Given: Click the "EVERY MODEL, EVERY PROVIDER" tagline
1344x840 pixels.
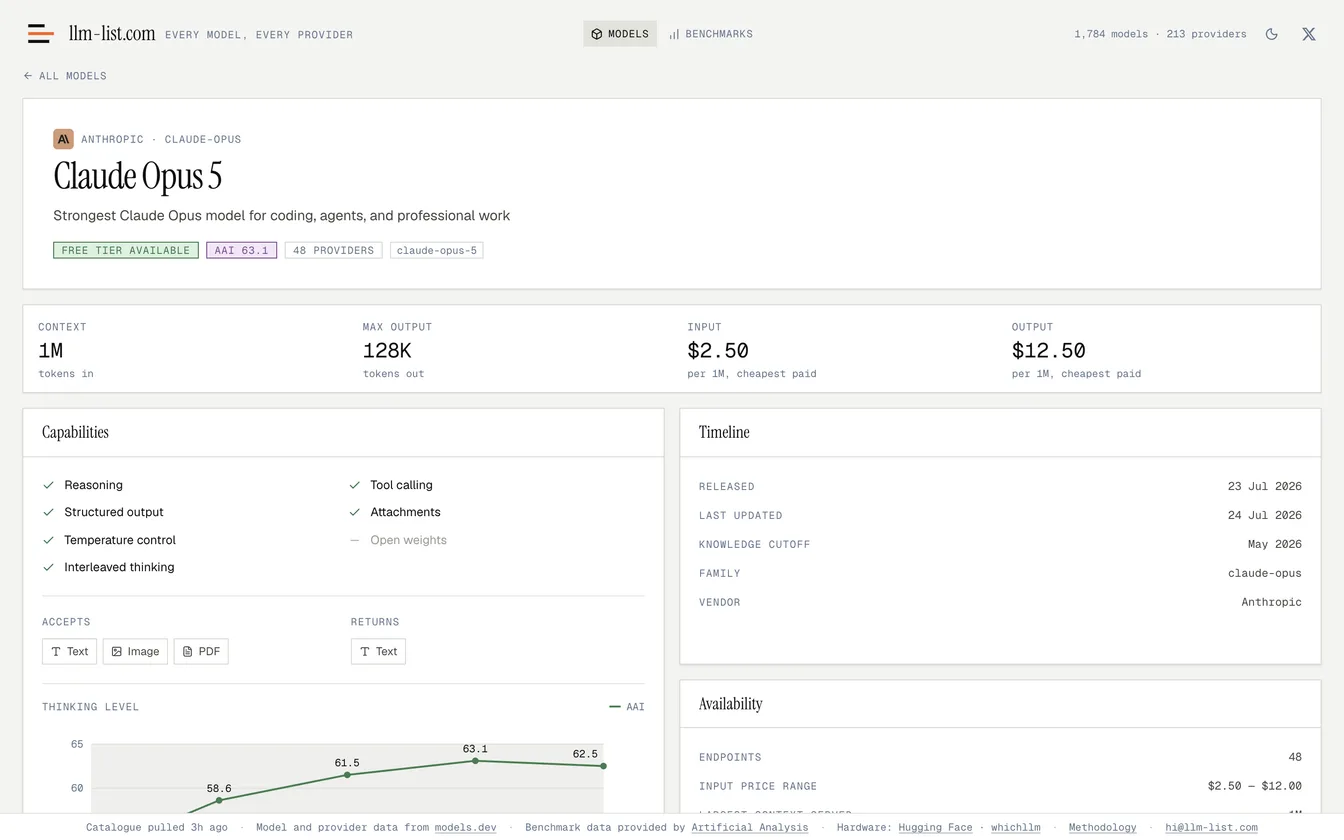Looking at the screenshot, I should pyautogui.click(x=259, y=35).
